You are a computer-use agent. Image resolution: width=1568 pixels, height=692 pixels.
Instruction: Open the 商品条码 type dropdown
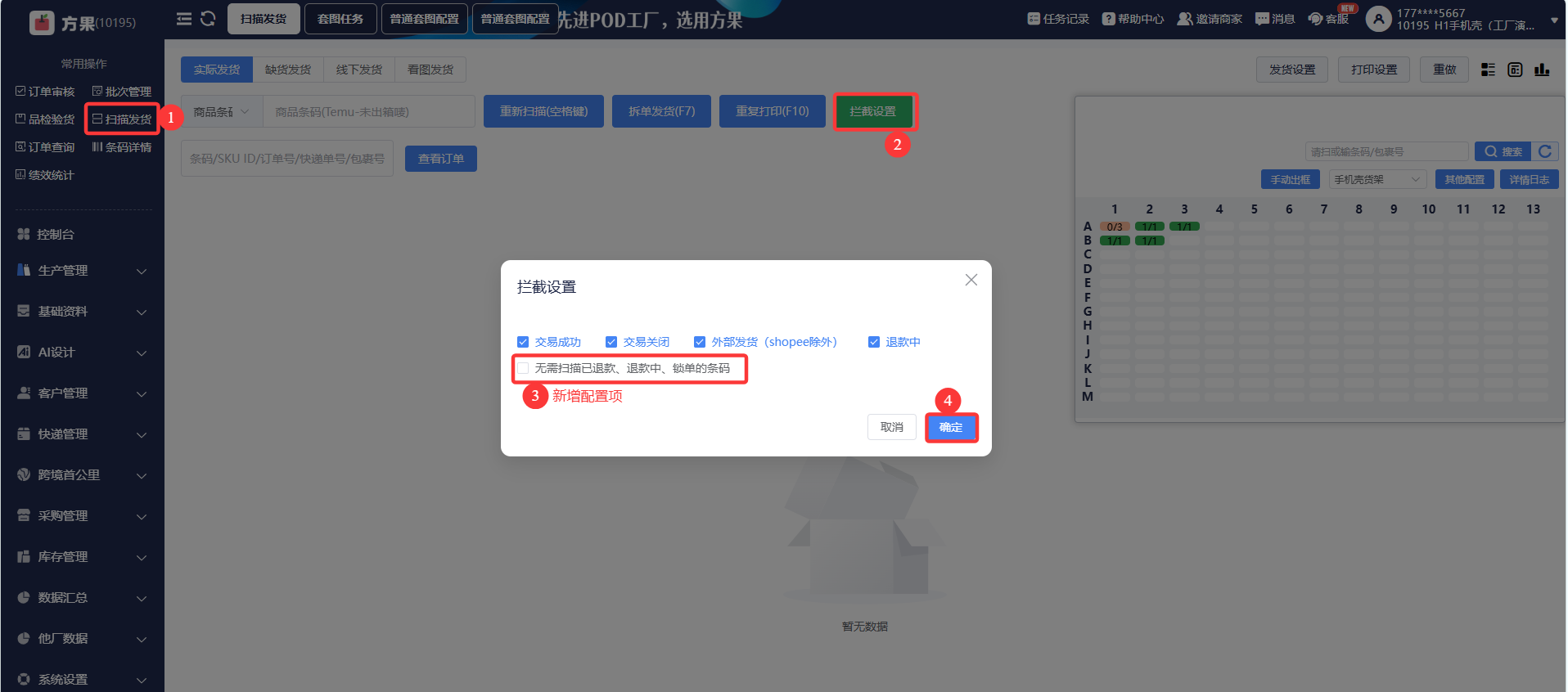222,111
